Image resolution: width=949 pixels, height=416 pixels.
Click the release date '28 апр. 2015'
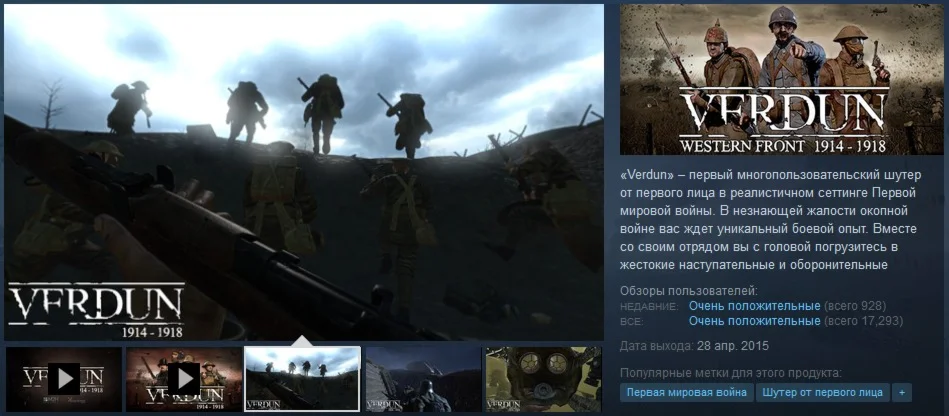tap(730, 346)
